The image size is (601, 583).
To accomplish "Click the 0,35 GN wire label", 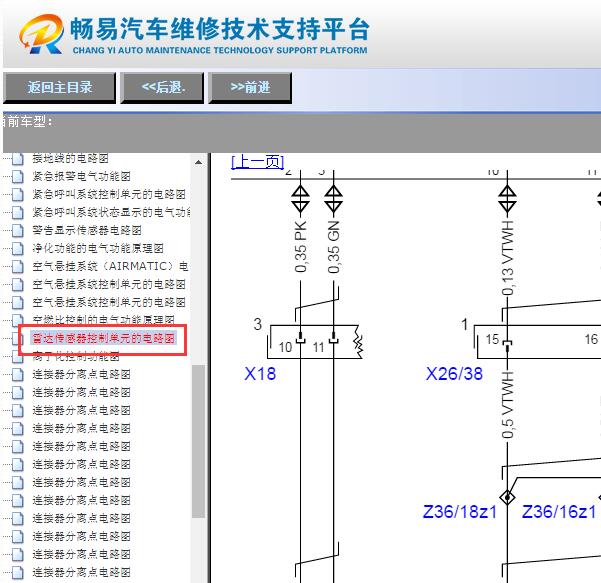I will [334, 247].
